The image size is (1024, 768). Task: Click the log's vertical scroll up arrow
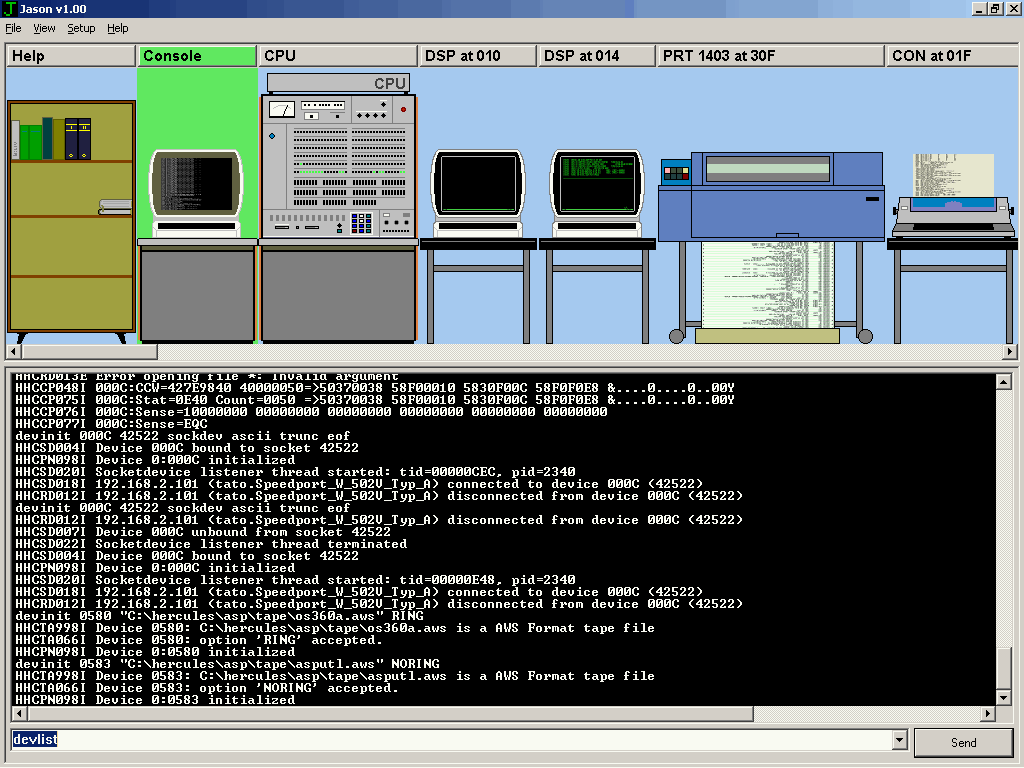coord(1005,378)
